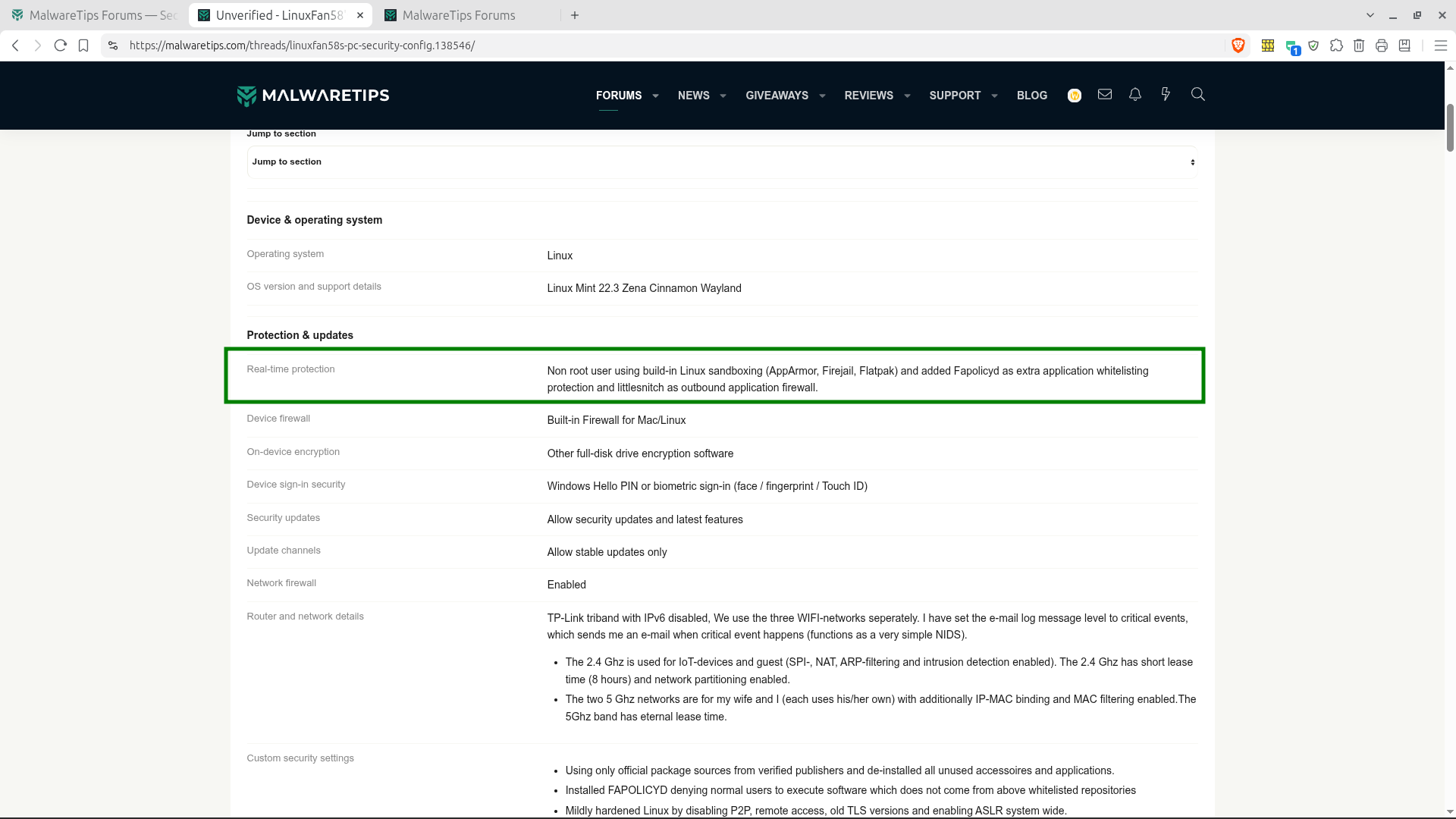Click the extension icon with badge 1
The height and width of the screenshot is (819, 1456).
(1292, 47)
